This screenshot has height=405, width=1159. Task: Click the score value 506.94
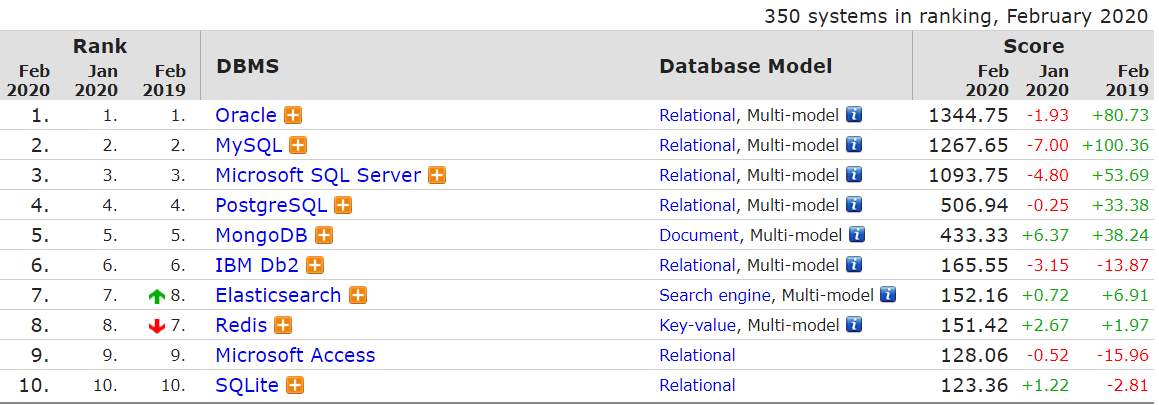974,205
